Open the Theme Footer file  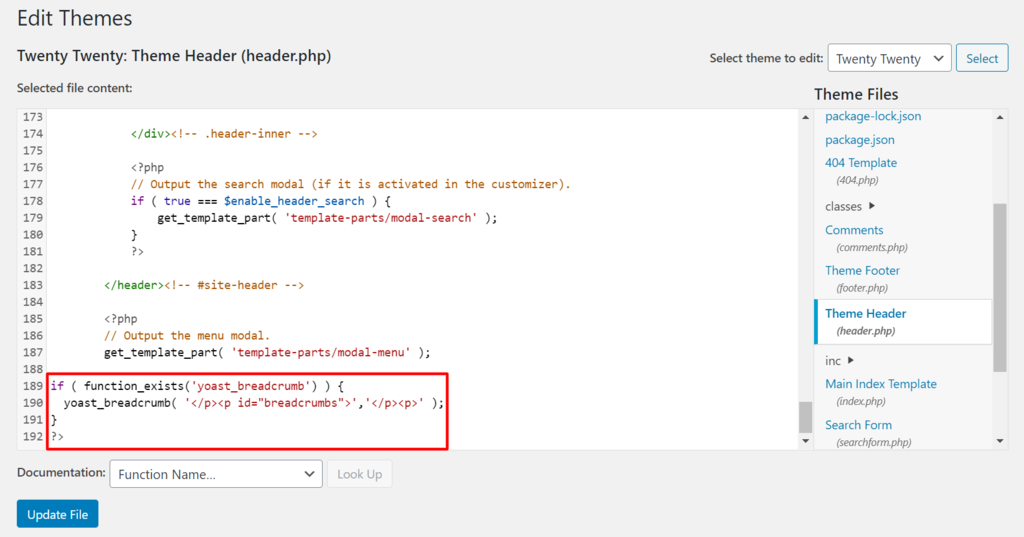point(862,271)
